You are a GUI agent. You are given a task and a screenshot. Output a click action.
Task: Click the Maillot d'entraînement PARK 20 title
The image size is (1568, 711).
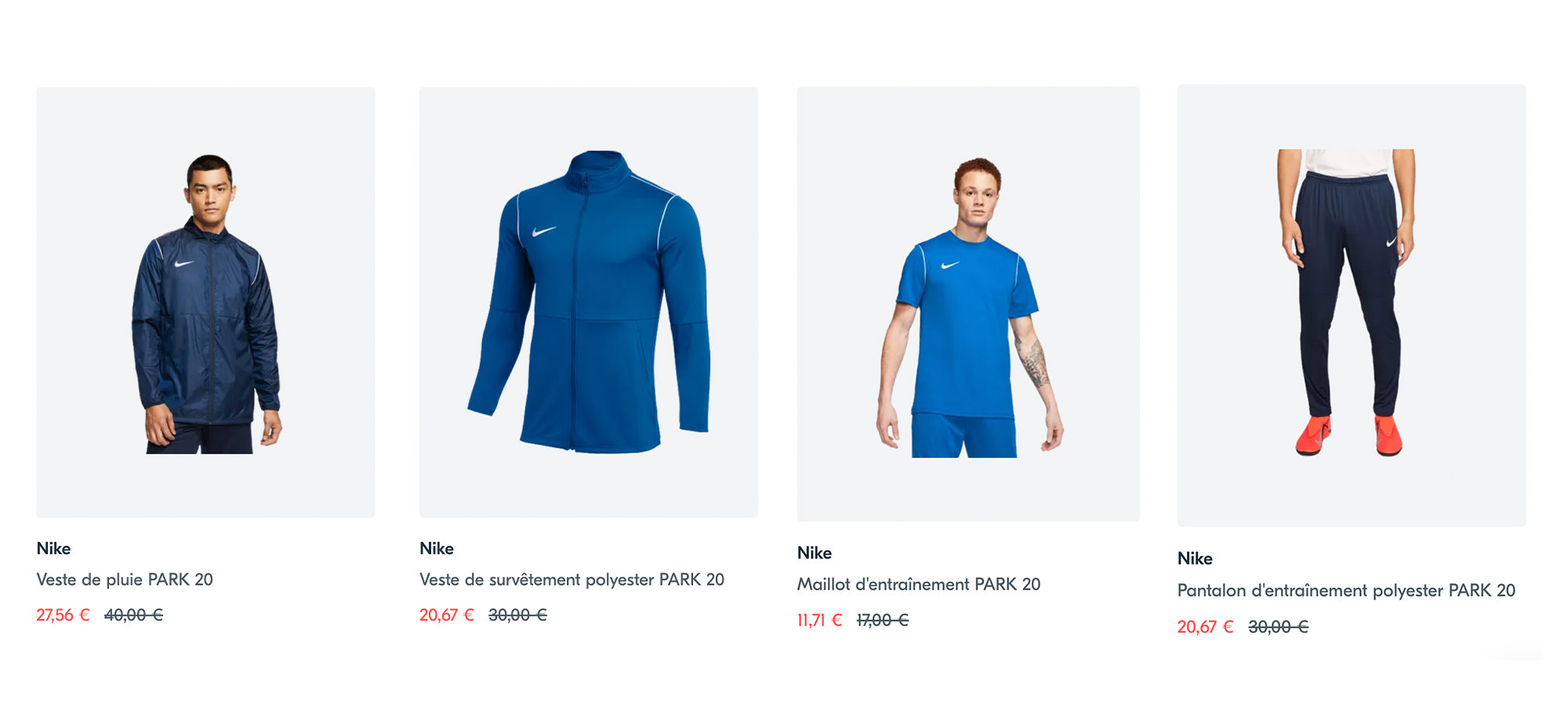point(919,584)
